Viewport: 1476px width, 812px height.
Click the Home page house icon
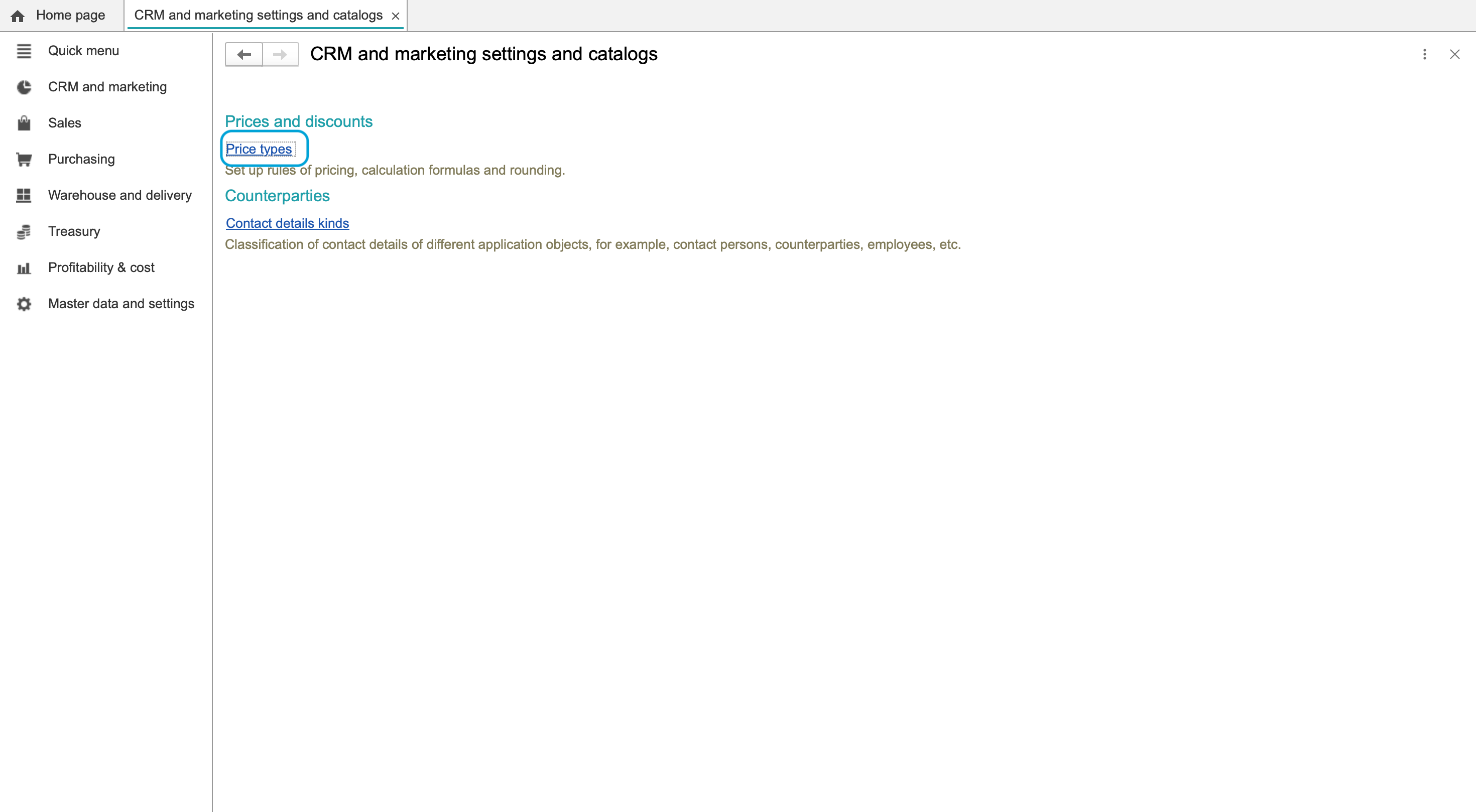pyautogui.click(x=18, y=16)
